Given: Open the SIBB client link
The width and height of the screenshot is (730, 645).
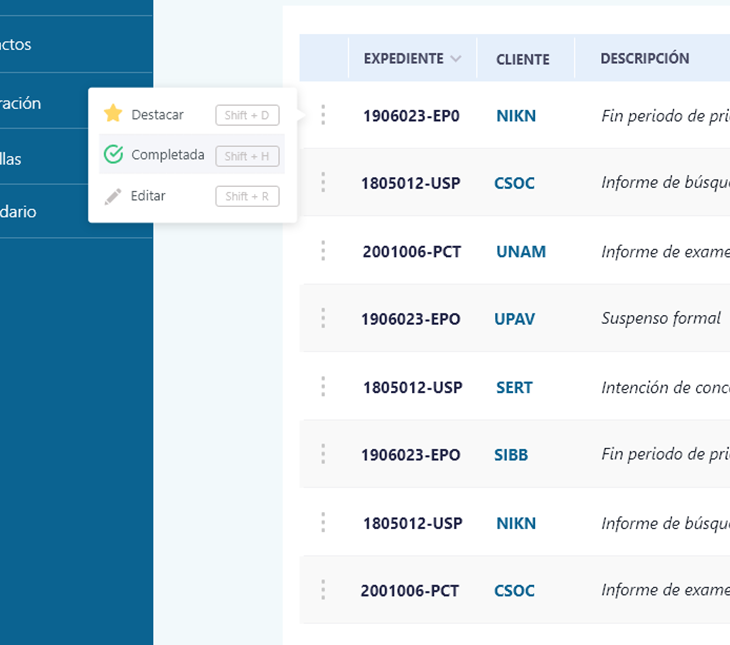Looking at the screenshot, I should click(511, 454).
